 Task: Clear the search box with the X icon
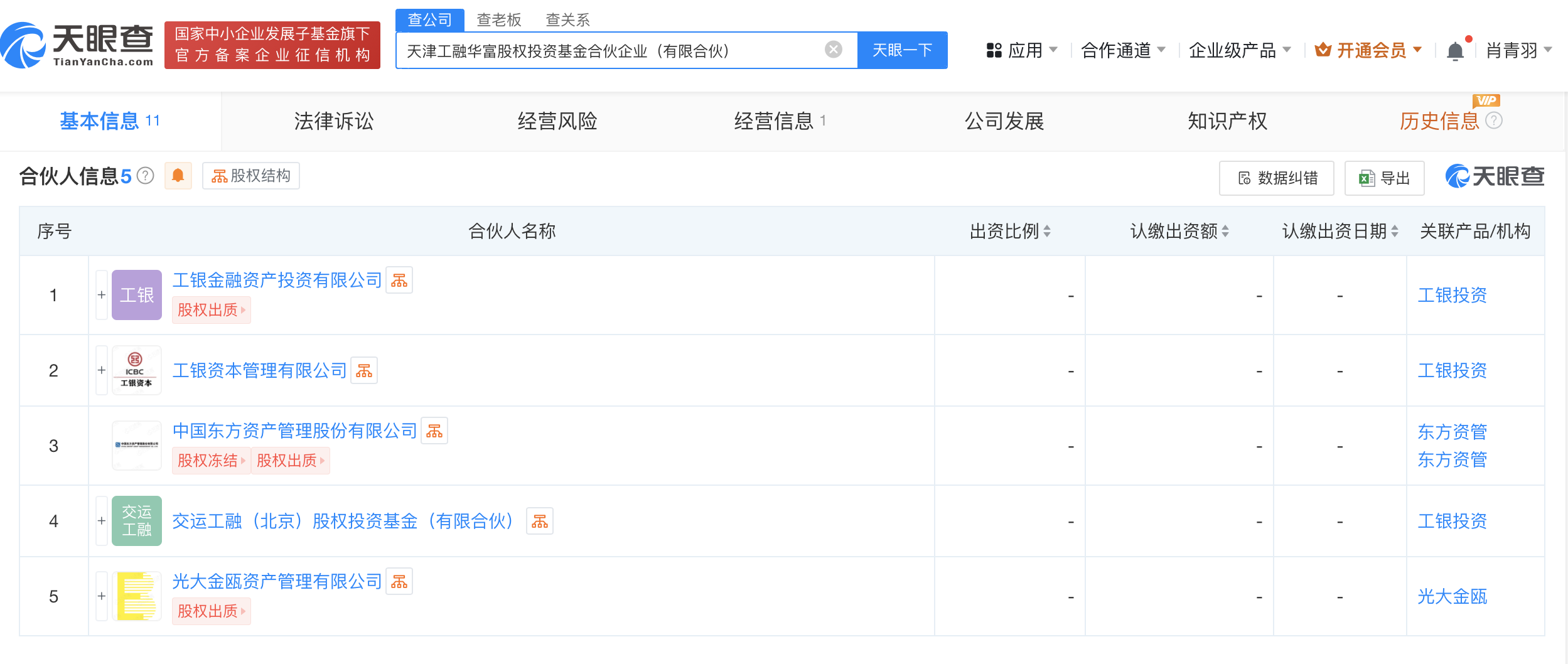[833, 50]
